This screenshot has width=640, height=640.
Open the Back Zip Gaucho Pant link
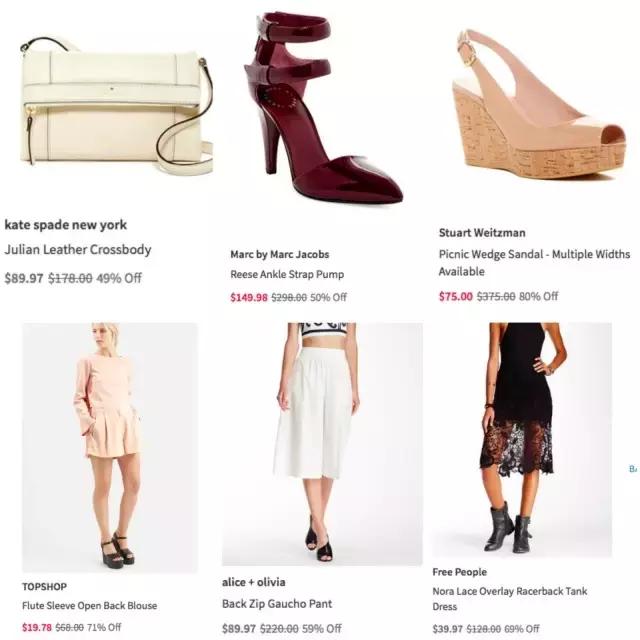tap(277, 604)
